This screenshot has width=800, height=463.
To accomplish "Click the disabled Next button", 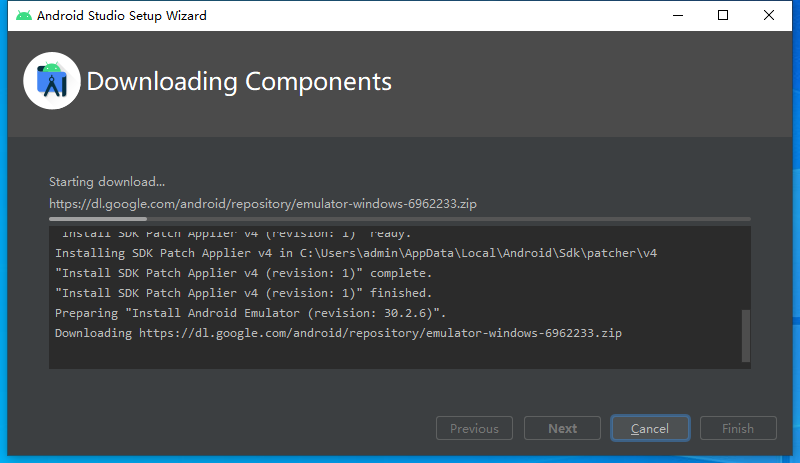I will (562, 428).
